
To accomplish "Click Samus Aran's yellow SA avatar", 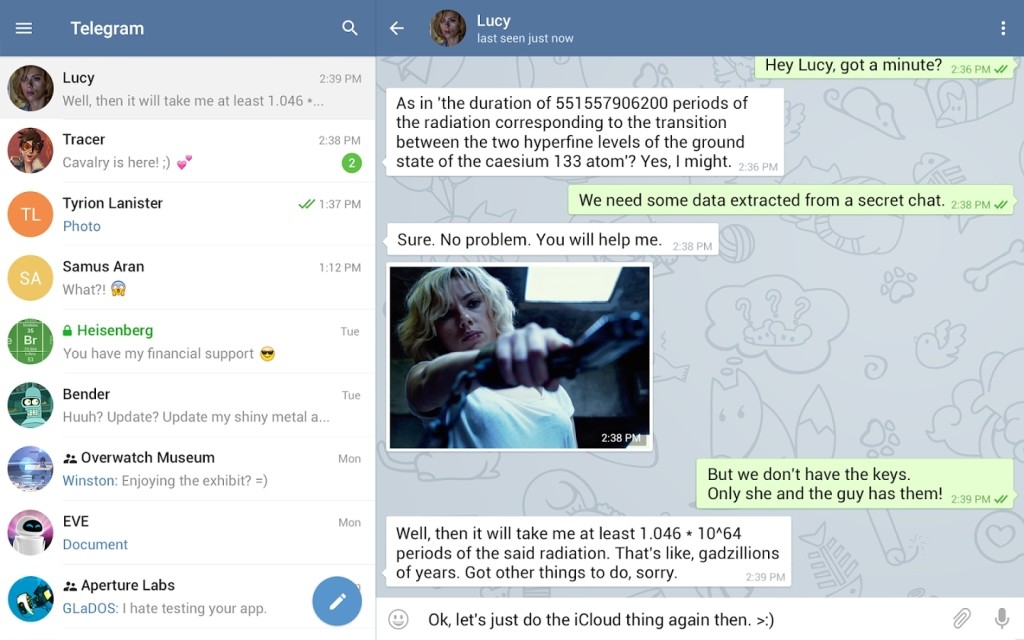I will coord(30,278).
